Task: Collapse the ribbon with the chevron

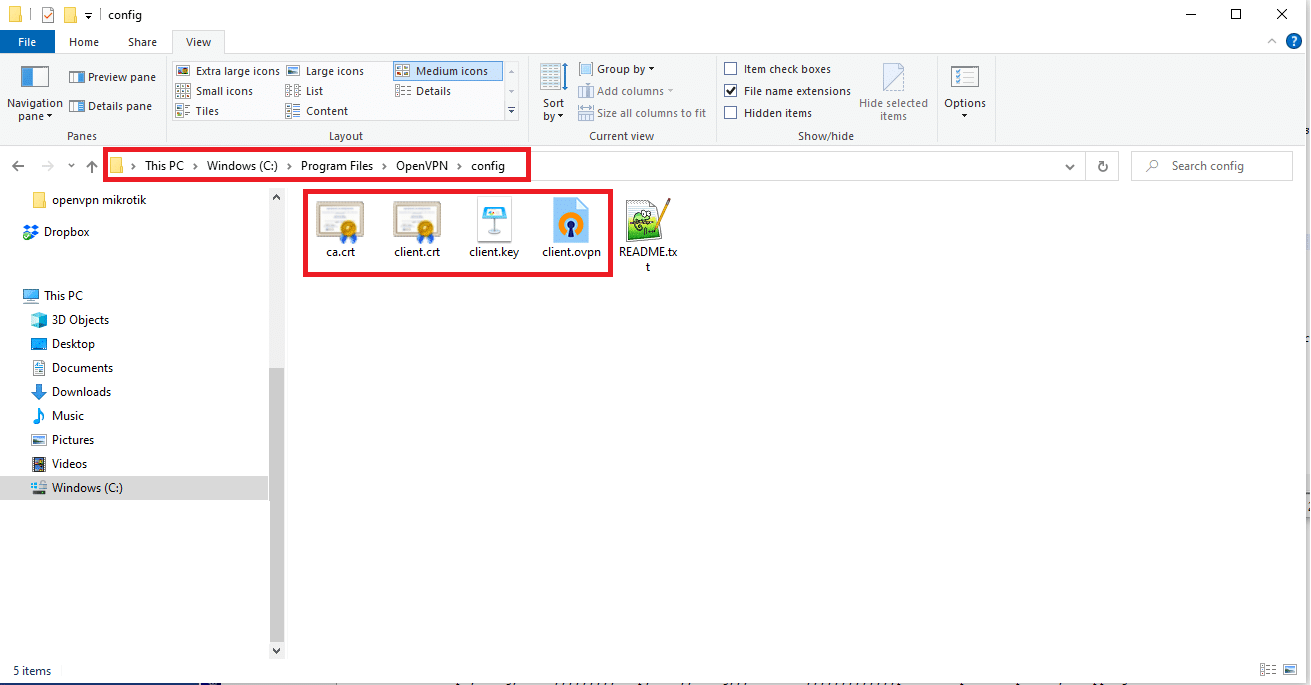Action: click(1273, 41)
